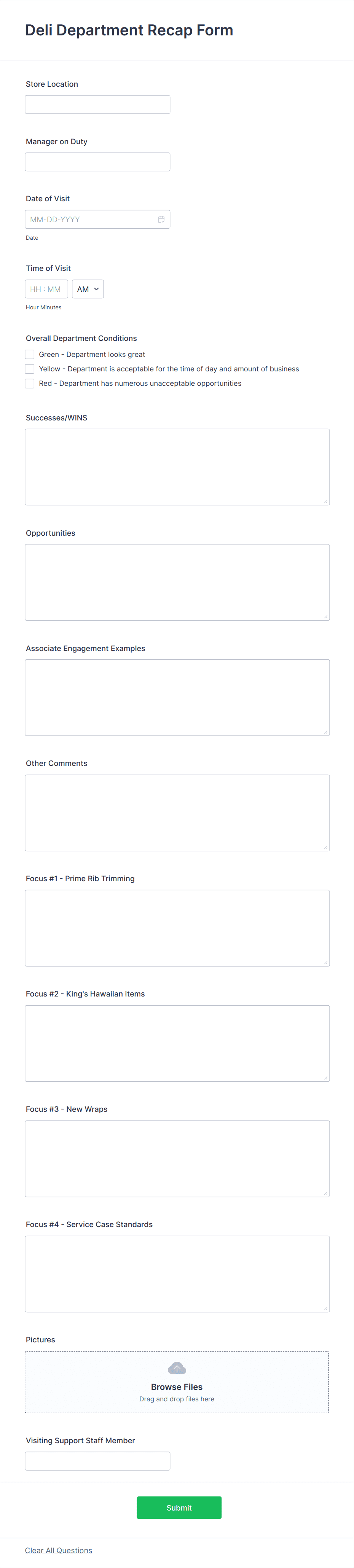The image size is (354, 1568).
Task: Click the Associate Engagement Examples text area
Action: (177, 697)
